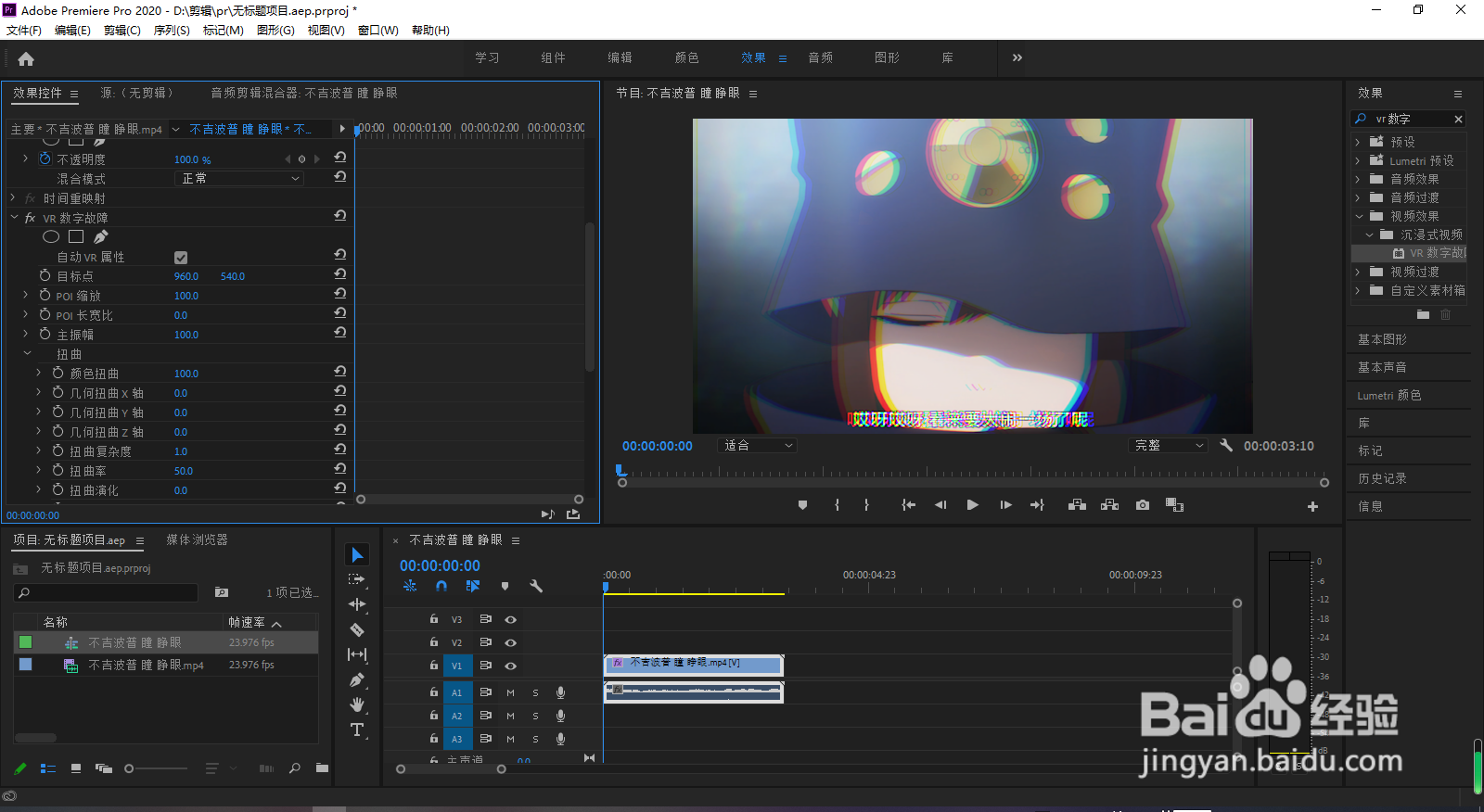Open the Essential Graphics panel
This screenshot has height=812, width=1484.
click(x=1382, y=339)
